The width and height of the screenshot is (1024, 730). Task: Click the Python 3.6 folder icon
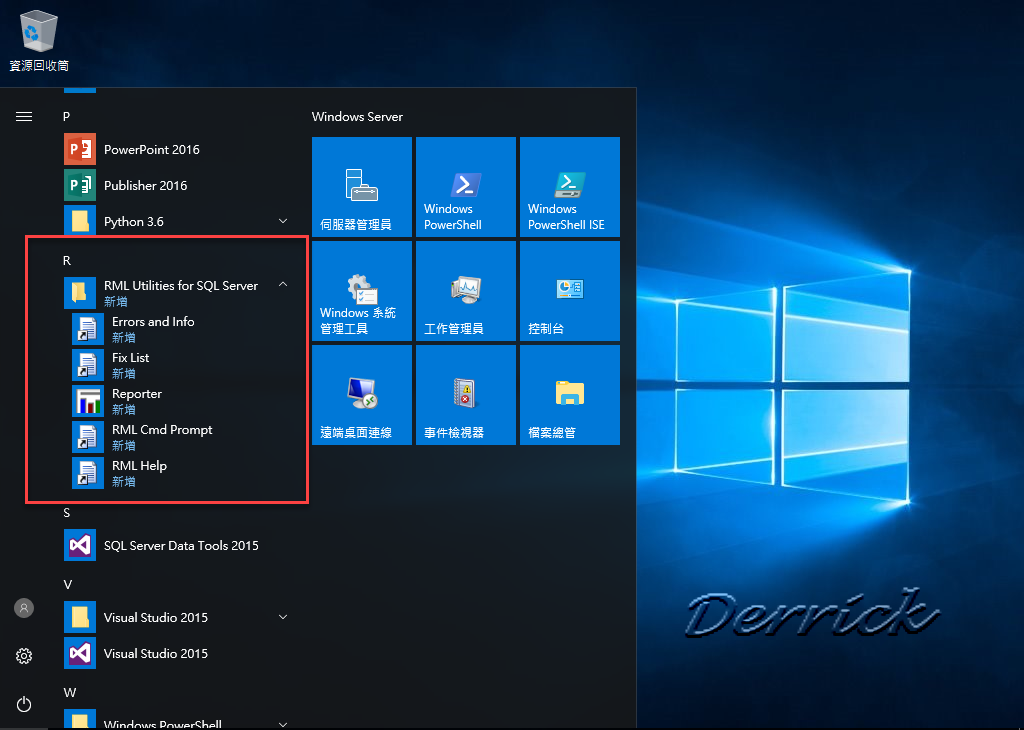point(80,221)
